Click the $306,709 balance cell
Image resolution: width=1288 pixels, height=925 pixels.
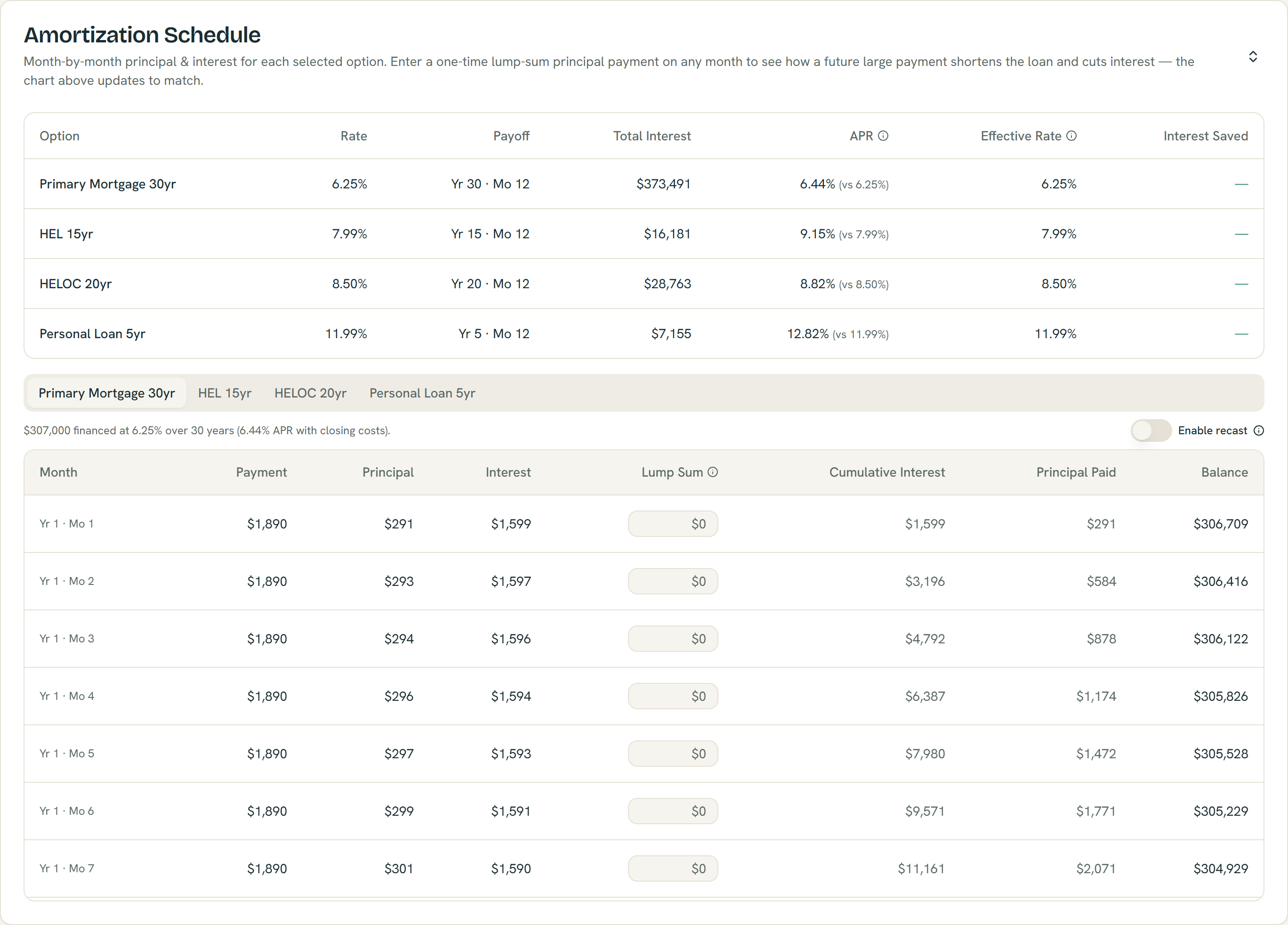pos(1220,524)
